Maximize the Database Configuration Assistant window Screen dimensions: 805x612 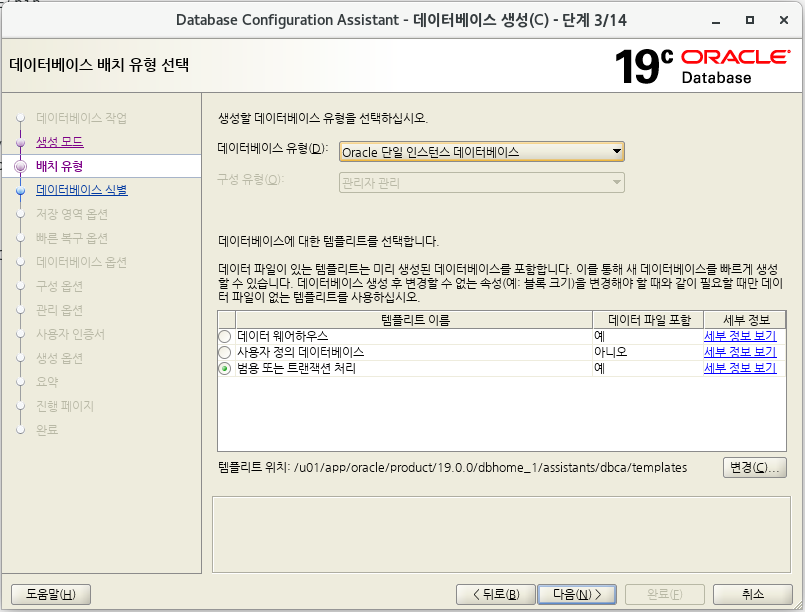tap(750, 21)
